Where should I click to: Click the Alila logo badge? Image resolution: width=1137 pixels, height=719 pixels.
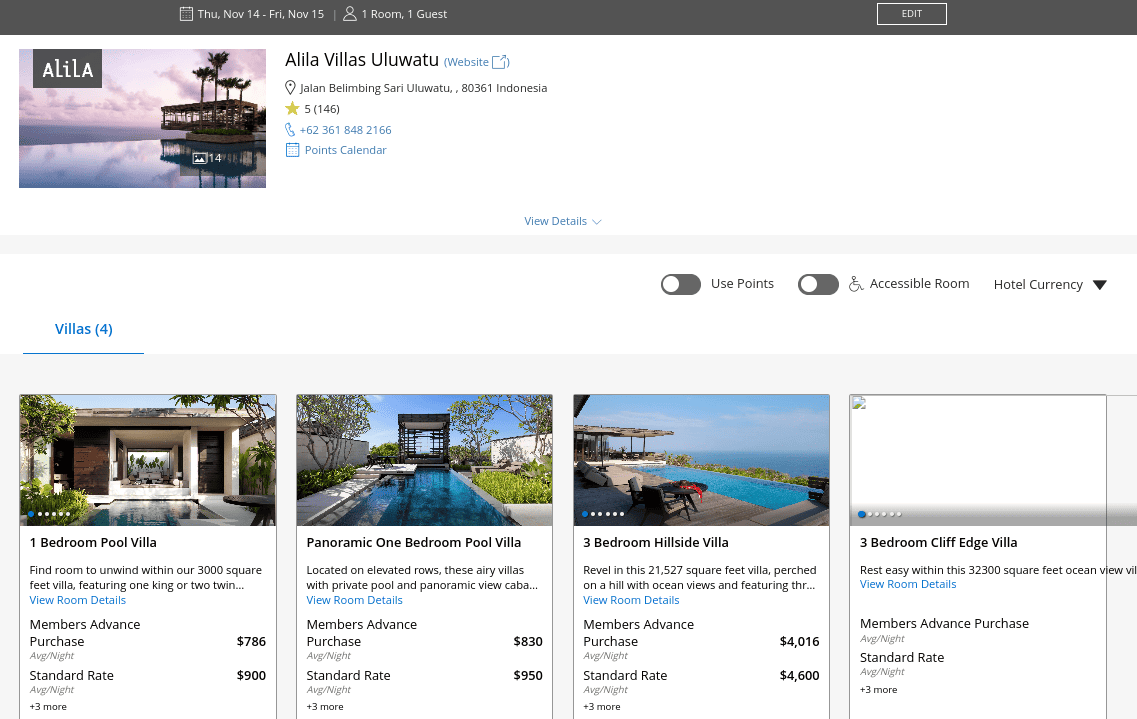[x=67, y=69]
